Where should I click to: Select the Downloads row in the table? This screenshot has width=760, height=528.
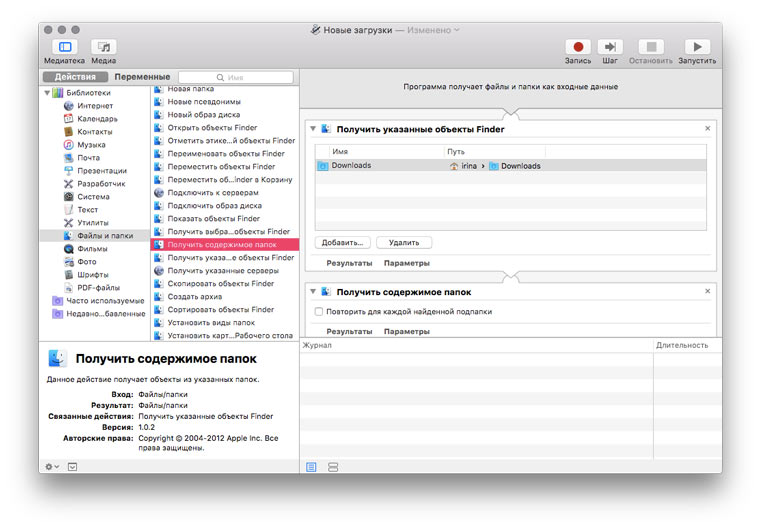click(511, 166)
